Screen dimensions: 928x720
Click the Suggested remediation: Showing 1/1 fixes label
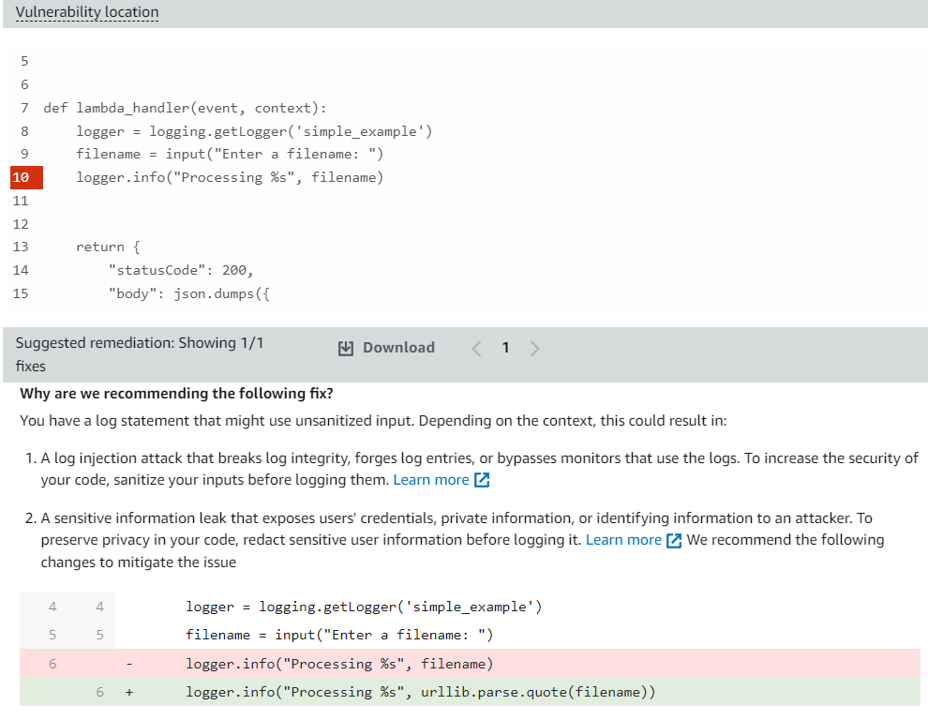pyautogui.click(x=140, y=354)
